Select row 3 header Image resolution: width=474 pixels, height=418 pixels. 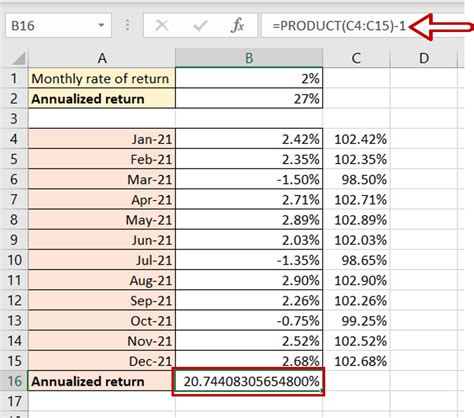click(14, 119)
